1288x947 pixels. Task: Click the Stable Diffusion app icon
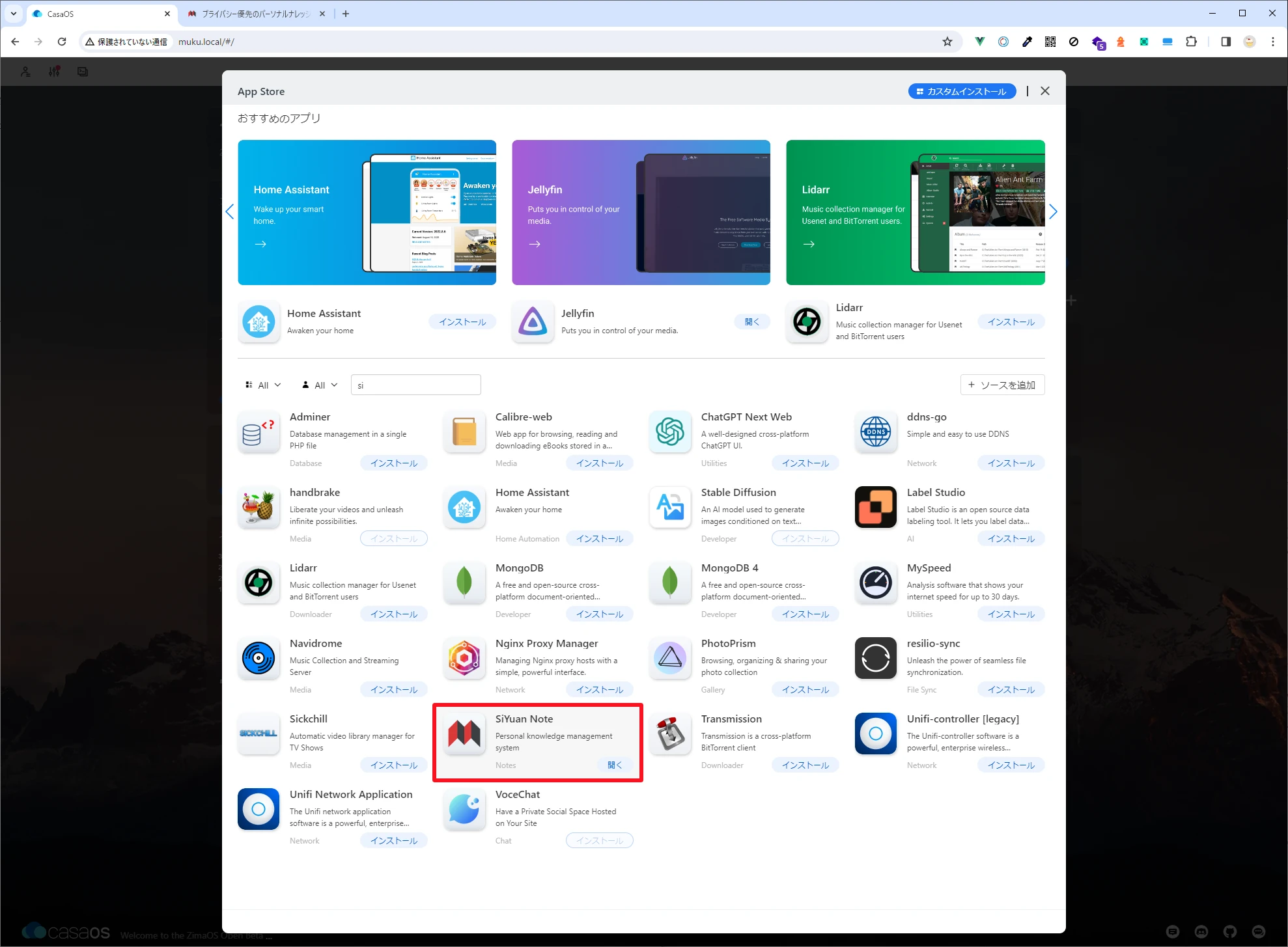coord(670,508)
